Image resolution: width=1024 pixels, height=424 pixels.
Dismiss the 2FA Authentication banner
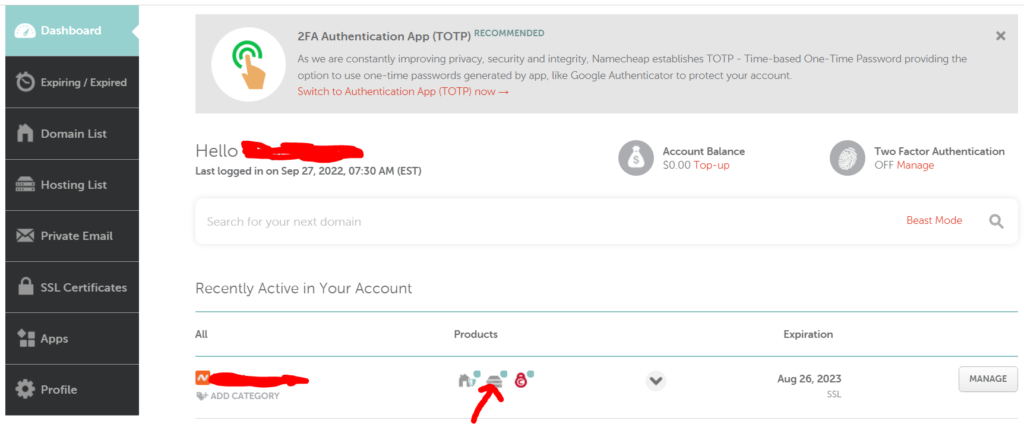[x=1000, y=36]
